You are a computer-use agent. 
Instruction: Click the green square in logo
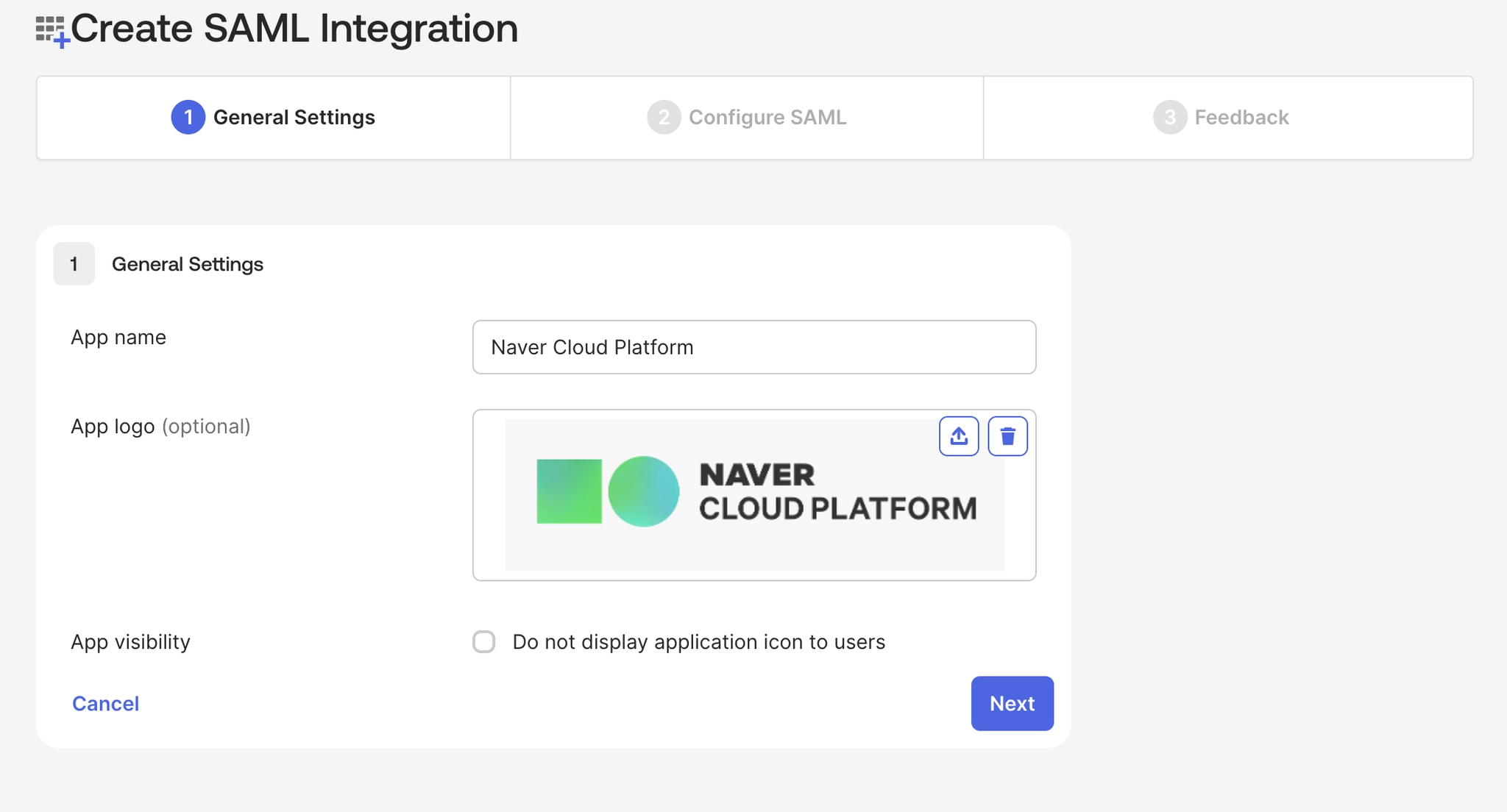point(569,491)
